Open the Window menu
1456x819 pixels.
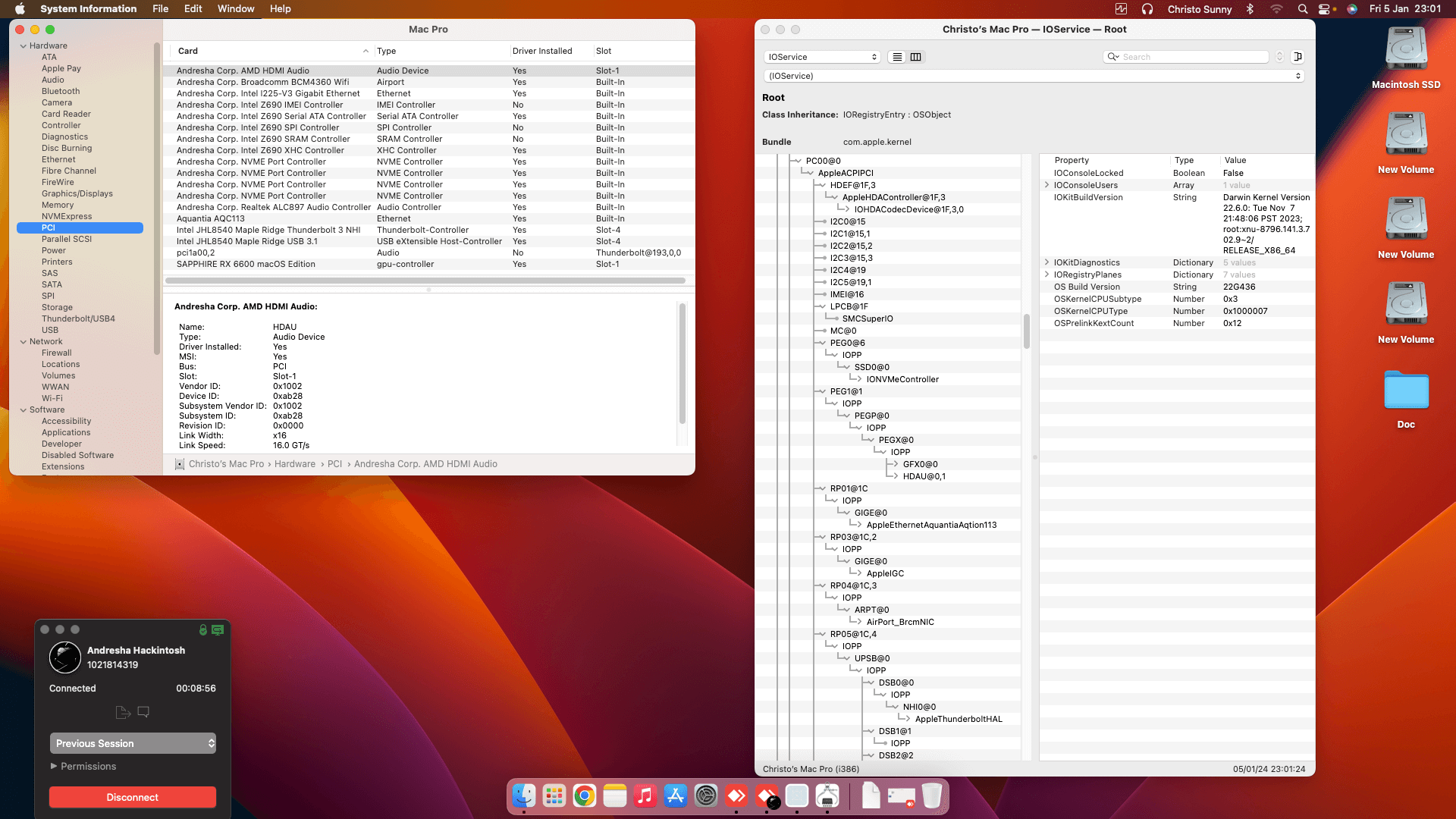tap(236, 9)
